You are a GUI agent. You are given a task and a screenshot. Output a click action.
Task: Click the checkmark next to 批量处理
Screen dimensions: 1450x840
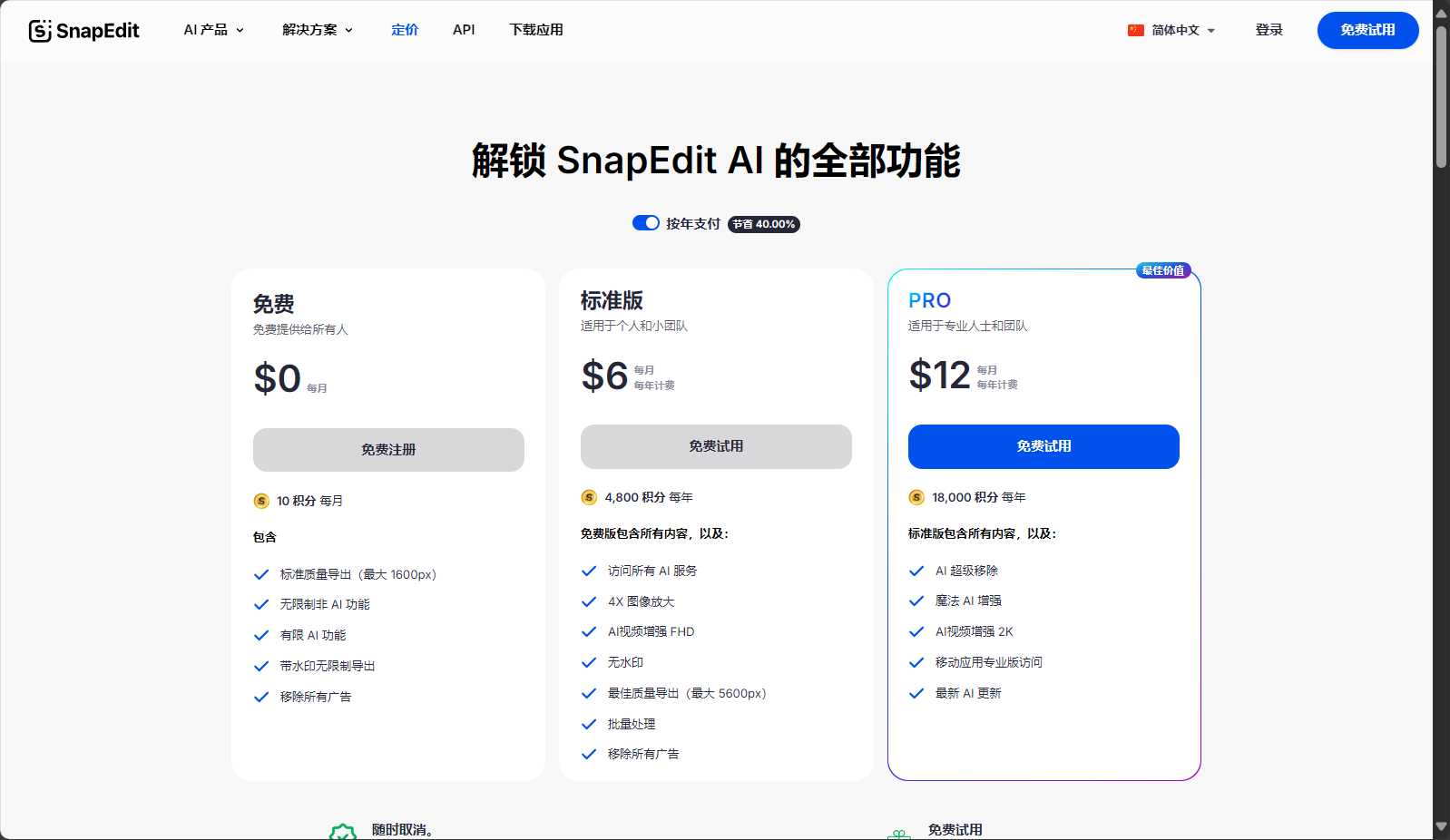coord(589,724)
